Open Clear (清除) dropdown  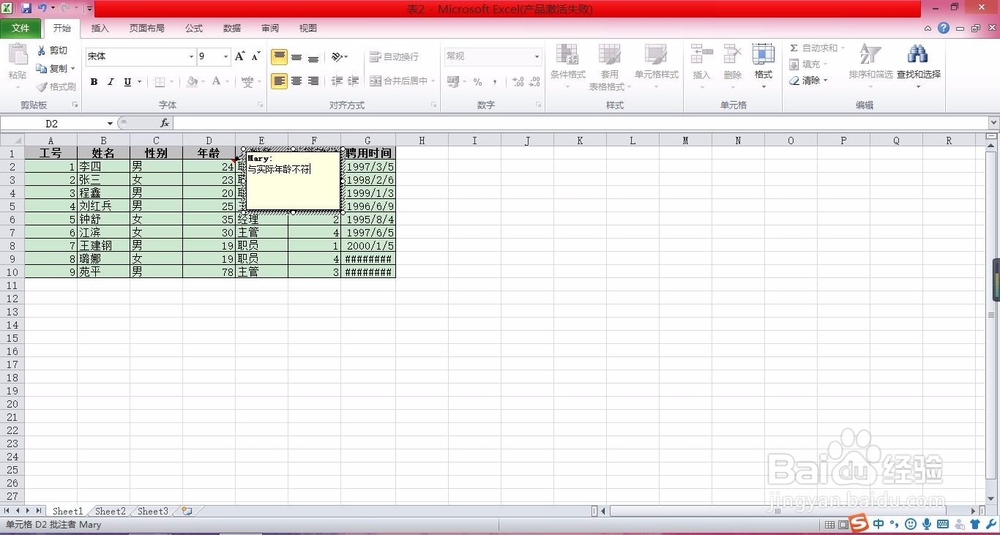click(x=807, y=80)
